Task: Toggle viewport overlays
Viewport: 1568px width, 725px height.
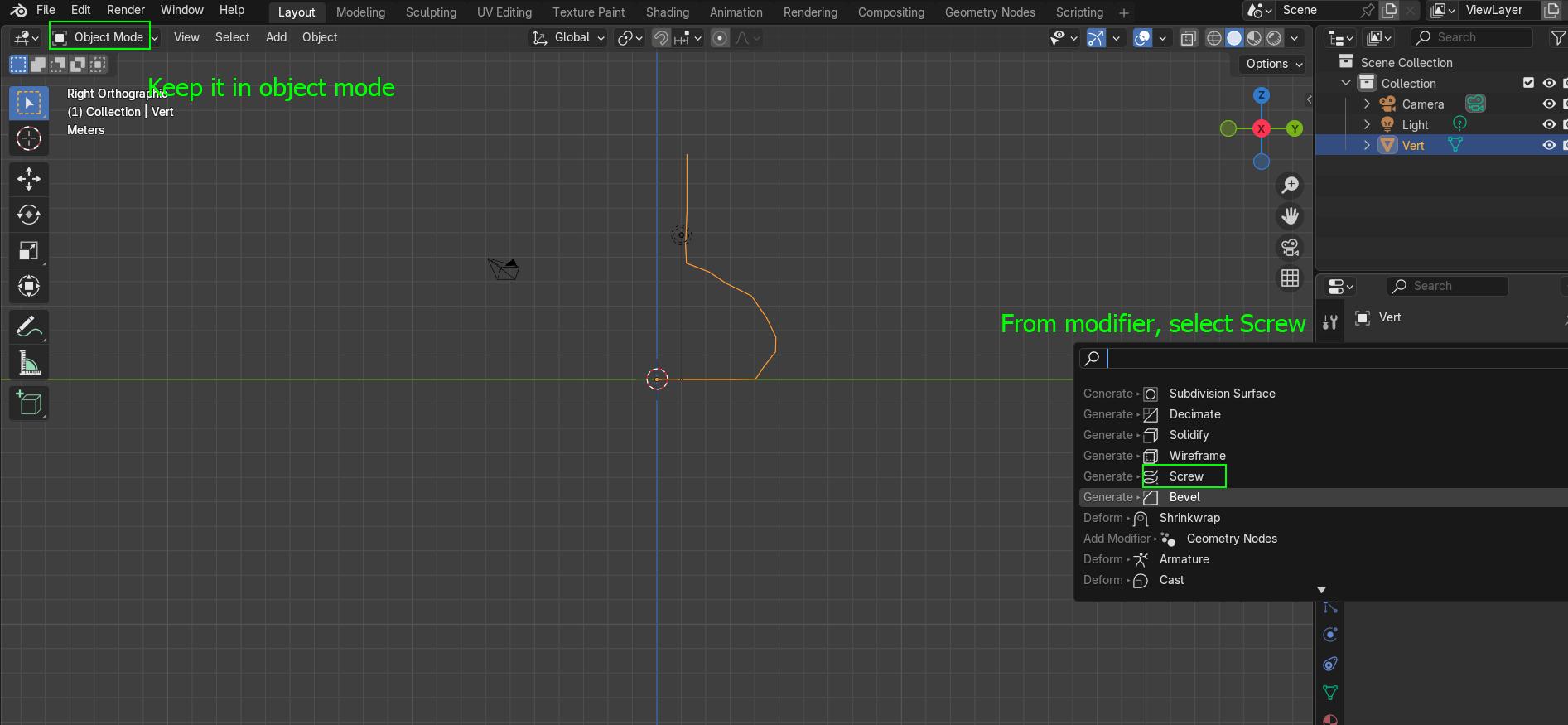Action: 1142,38
